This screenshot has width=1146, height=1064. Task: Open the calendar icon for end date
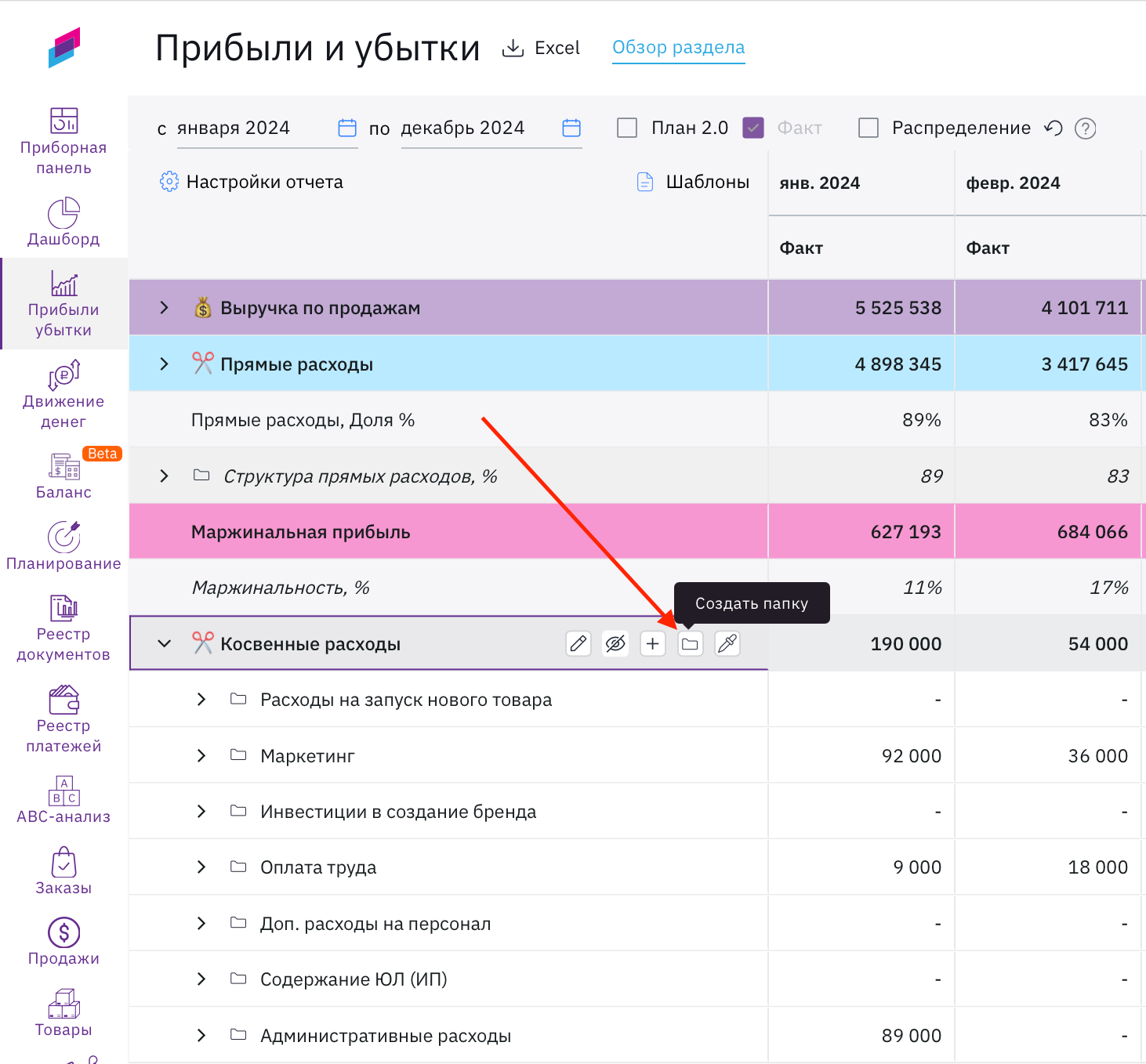(571, 128)
